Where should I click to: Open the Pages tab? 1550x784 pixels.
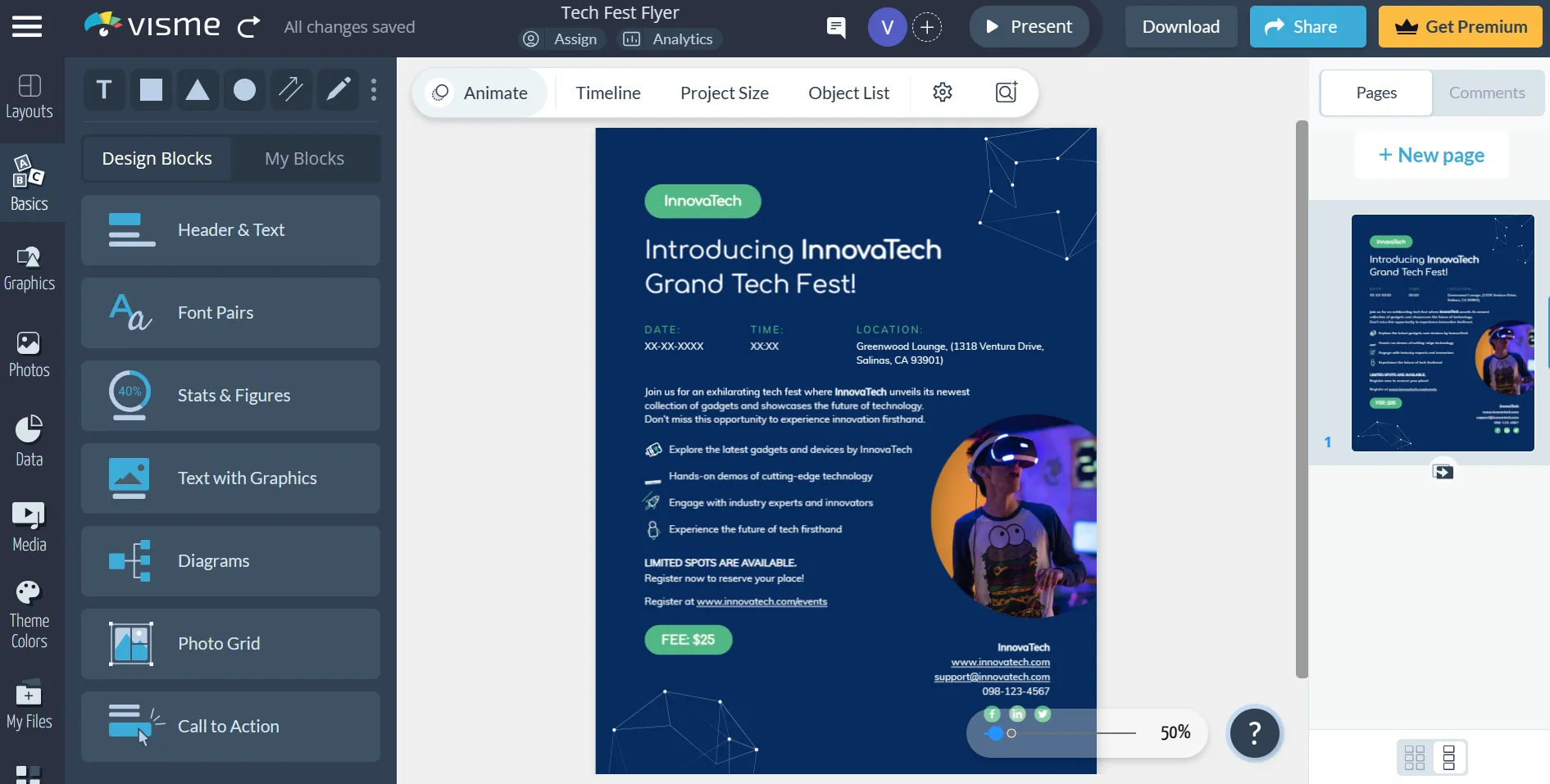[1376, 93]
